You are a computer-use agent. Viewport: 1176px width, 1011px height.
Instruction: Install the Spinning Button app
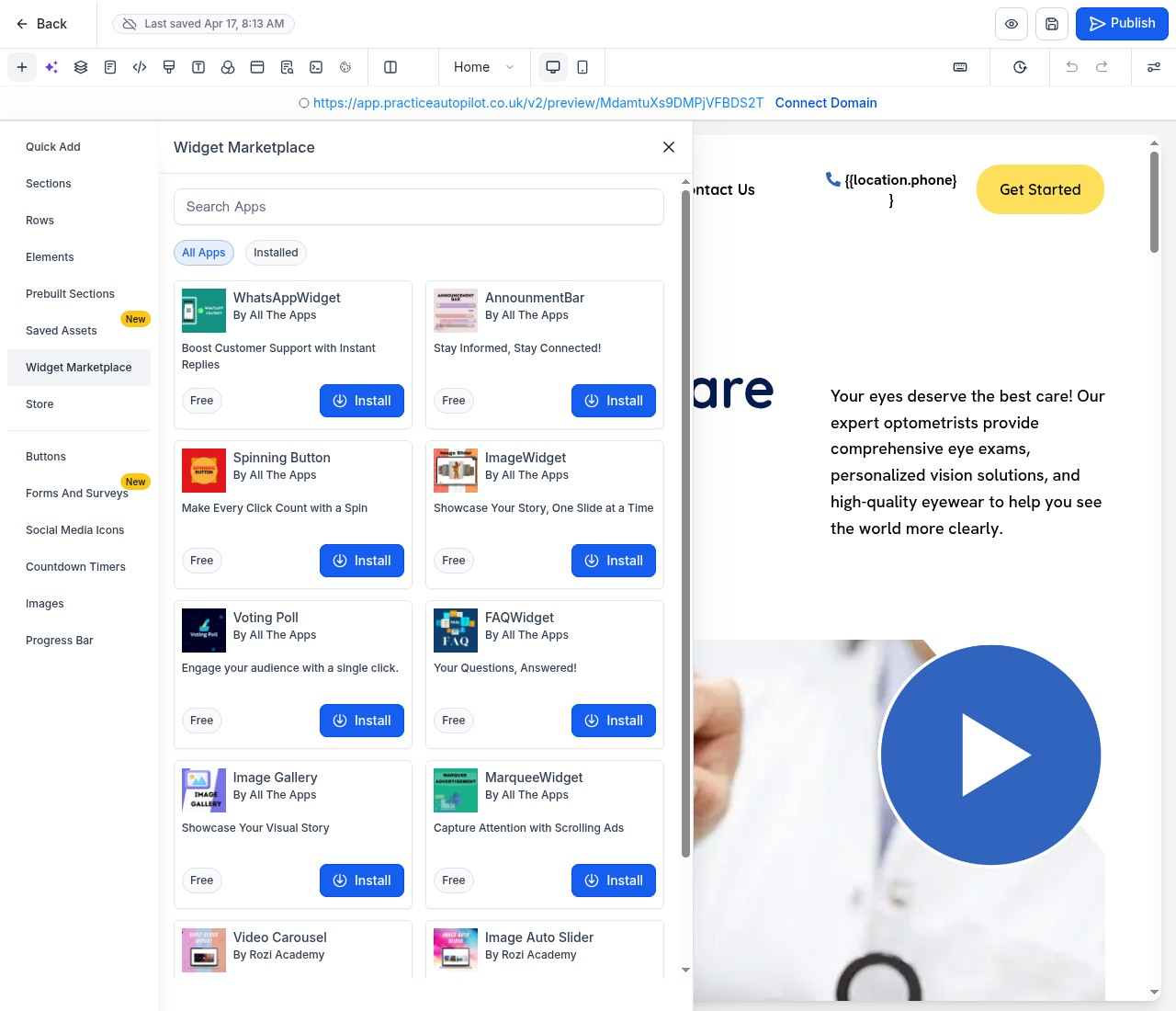[x=362, y=561]
